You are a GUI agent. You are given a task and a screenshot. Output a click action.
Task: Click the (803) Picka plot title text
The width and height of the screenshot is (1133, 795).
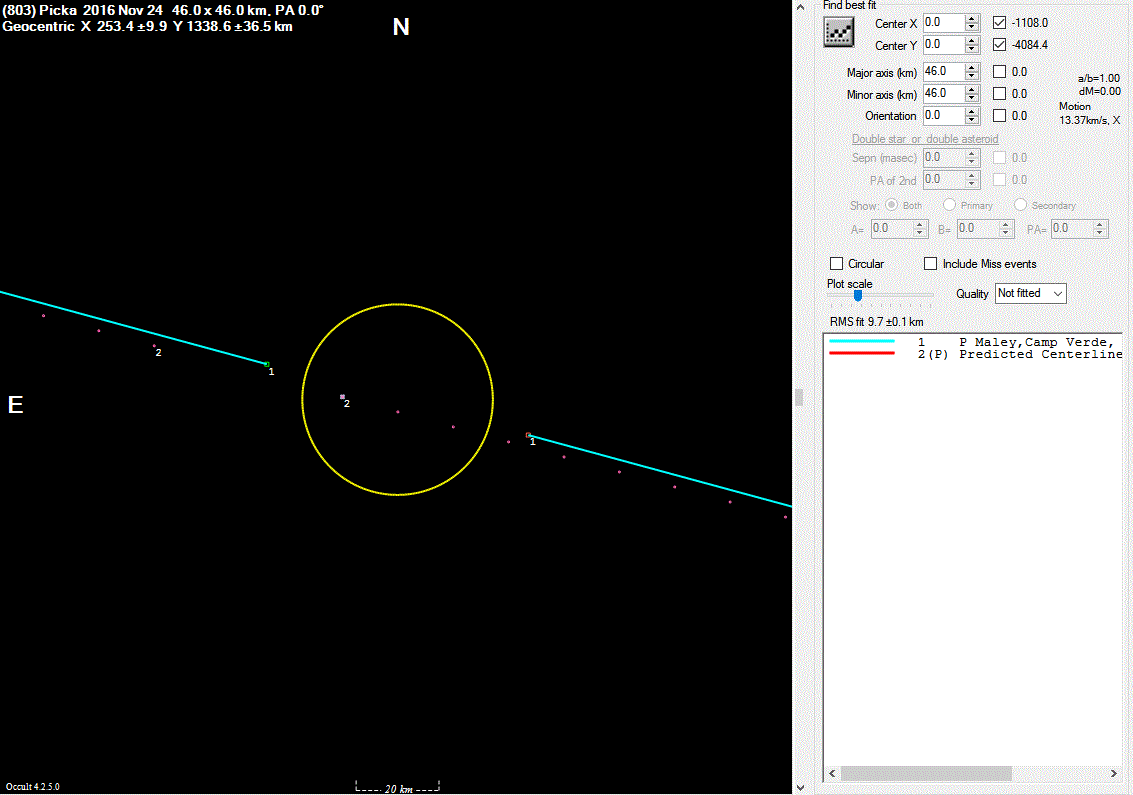tap(163, 11)
